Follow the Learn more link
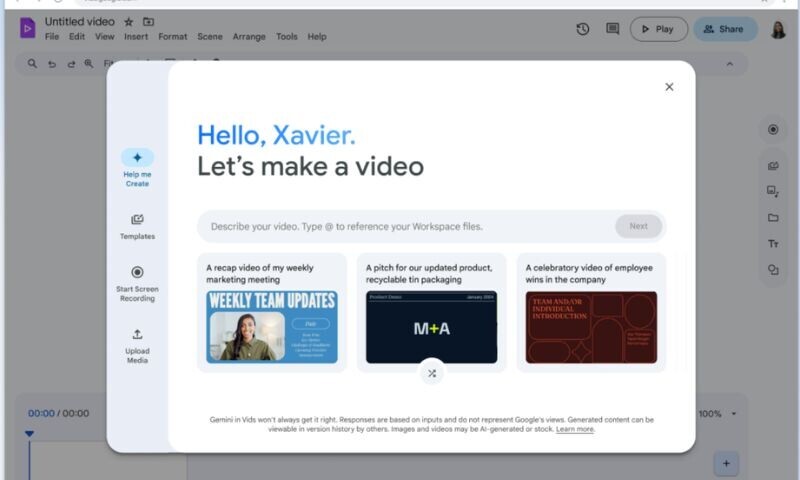 click(x=574, y=429)
